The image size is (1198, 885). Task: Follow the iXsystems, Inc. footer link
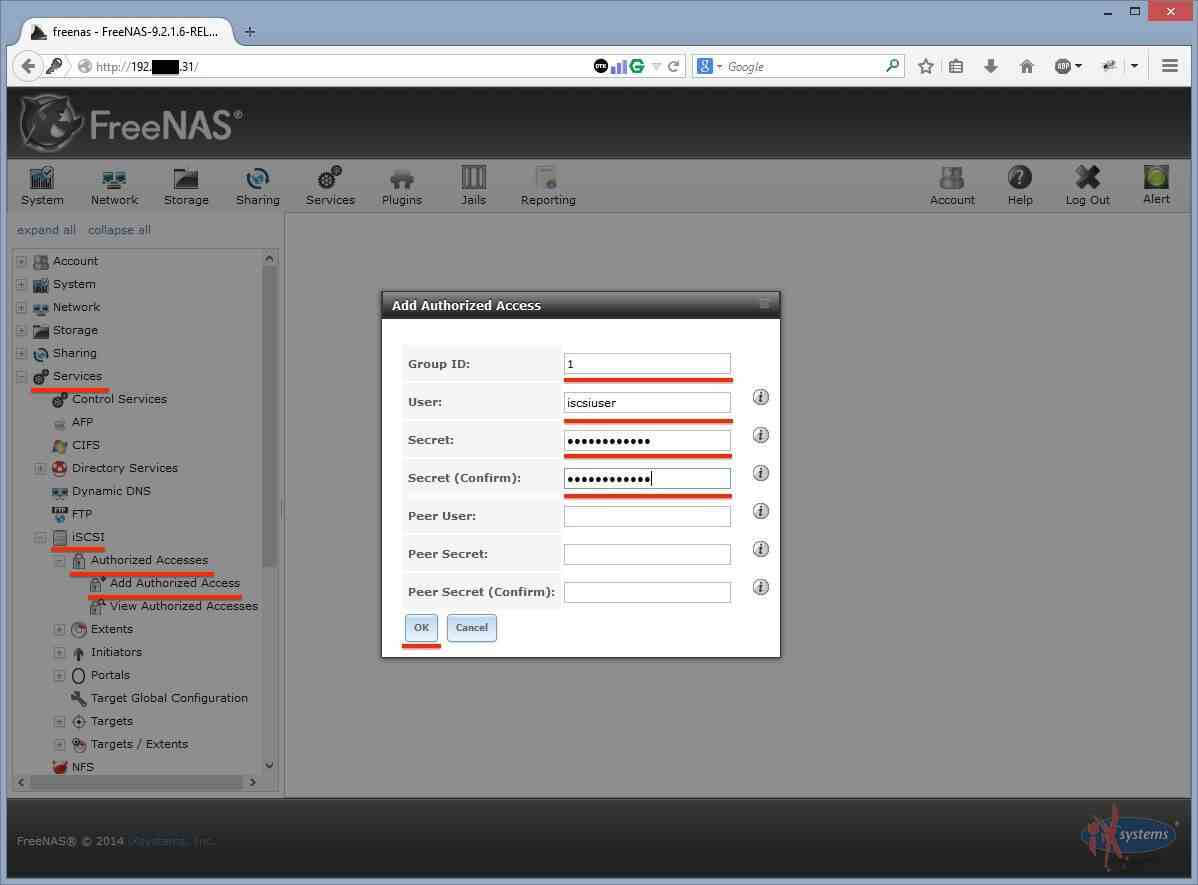pos(171,841)
